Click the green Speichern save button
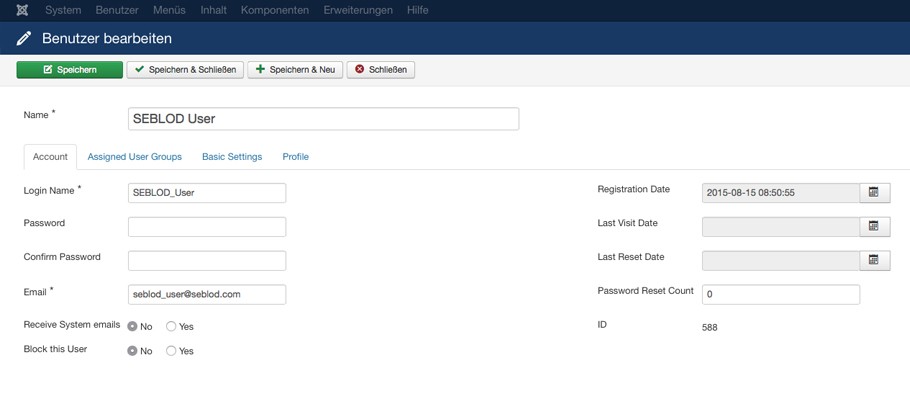Screen dimensions: 910x395 [70, 70]
